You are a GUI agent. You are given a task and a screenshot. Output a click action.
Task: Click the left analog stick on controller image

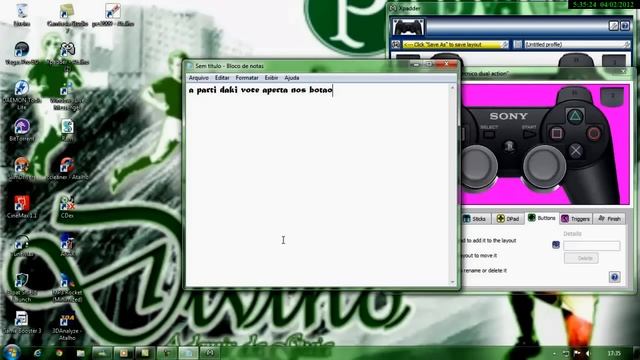(x=479, y=167)
